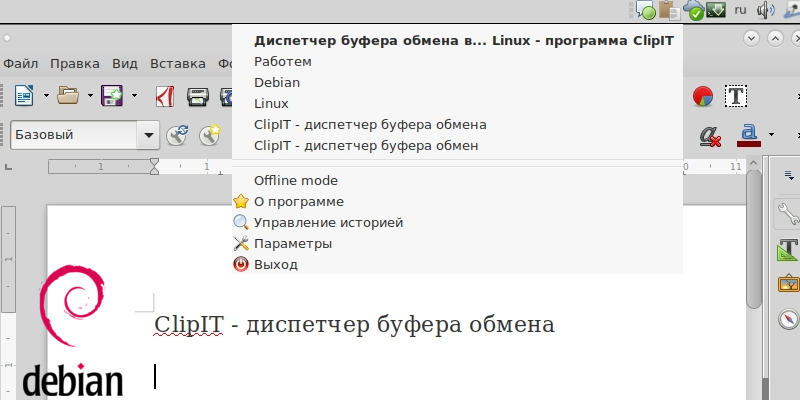Screen dimensions: 800x400
Task: Click the ruler tab-type corner button
Action: (8, 166)
